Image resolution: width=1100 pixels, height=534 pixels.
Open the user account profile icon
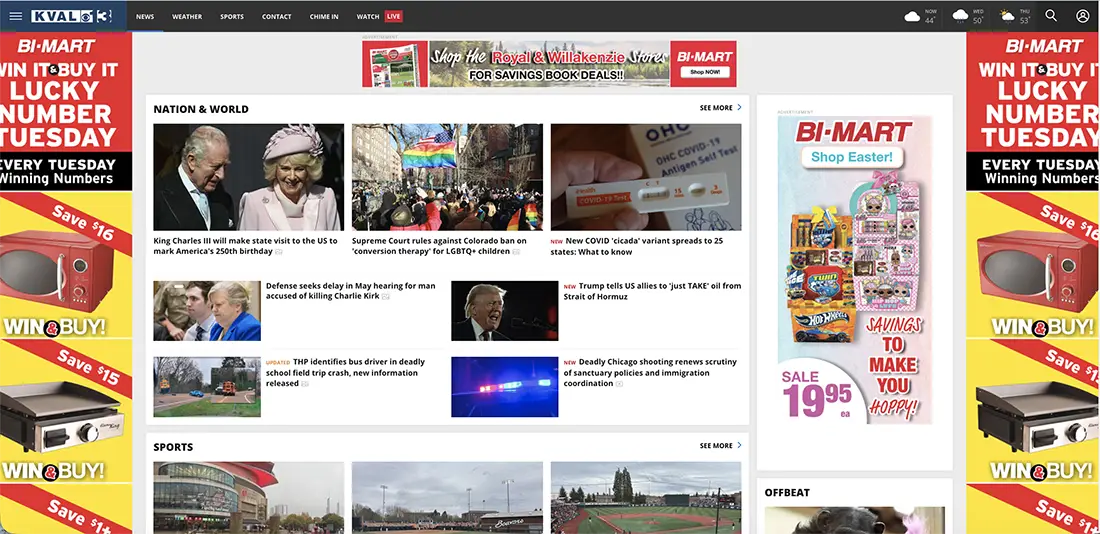coord(1082,15)
